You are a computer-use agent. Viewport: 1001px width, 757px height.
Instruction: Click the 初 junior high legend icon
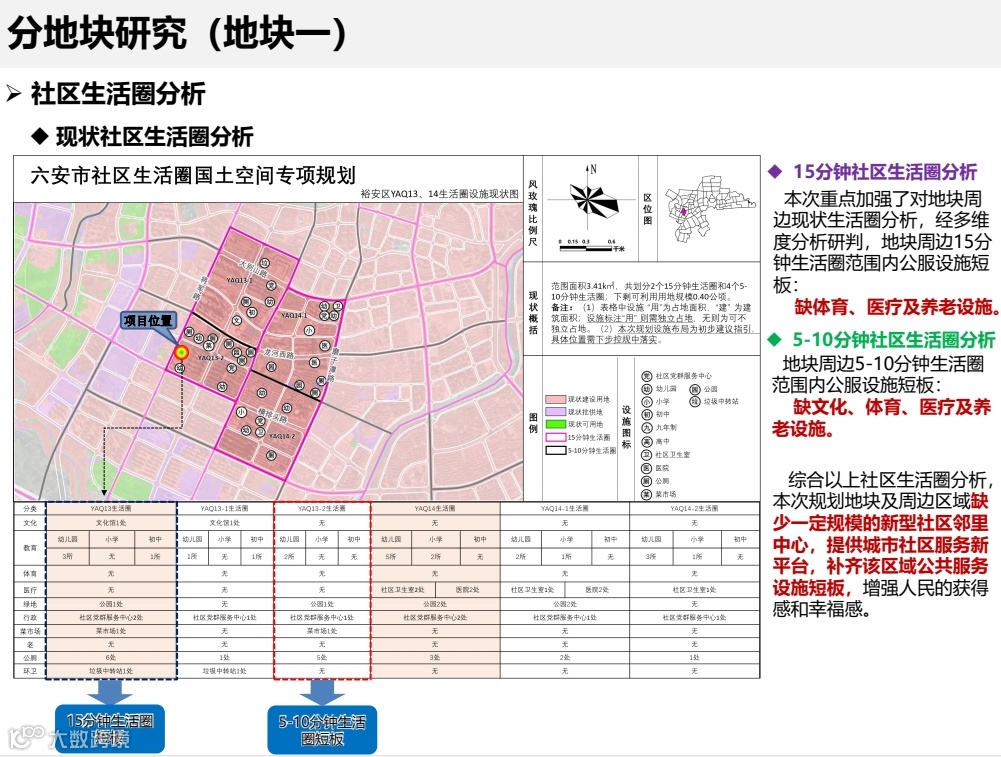[x=647, y=414]
